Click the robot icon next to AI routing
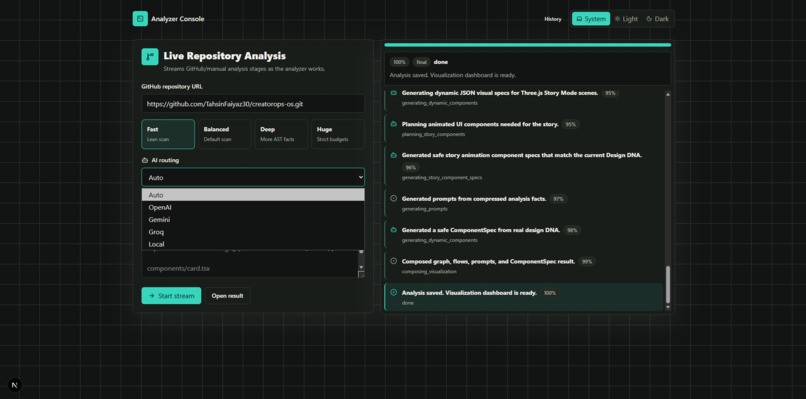 tap(144, 160)
